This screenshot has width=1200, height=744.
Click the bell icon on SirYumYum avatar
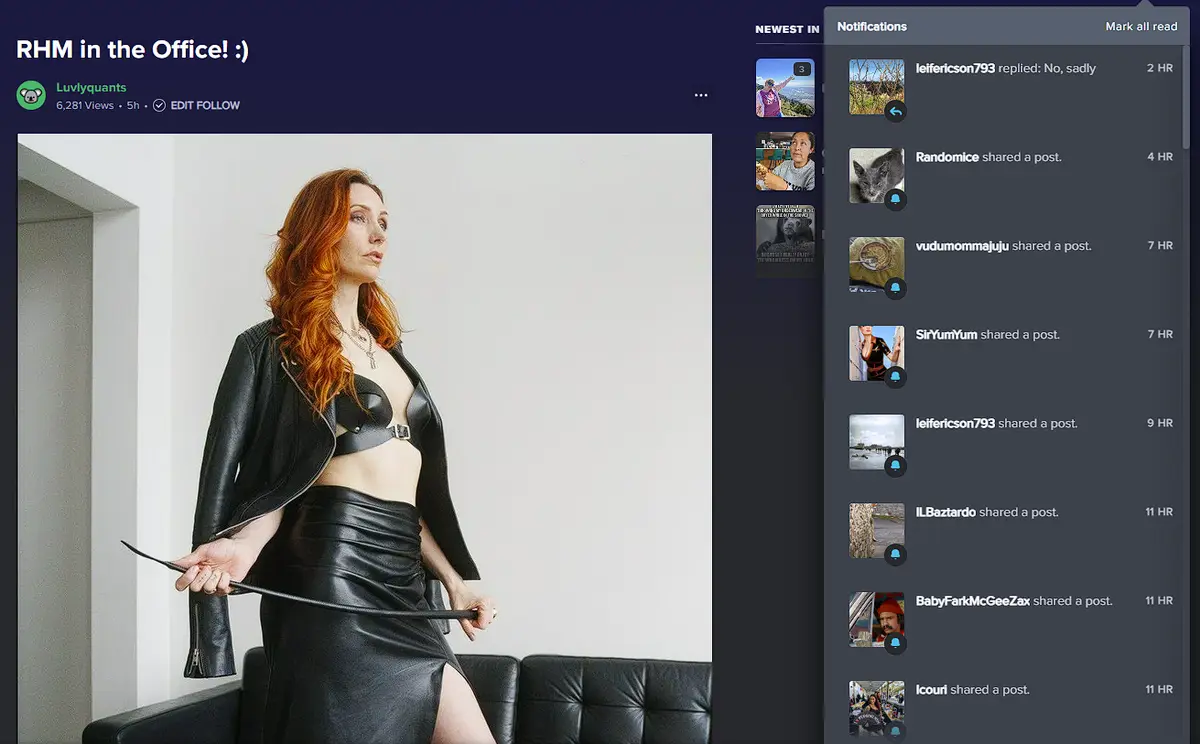(x=895, y=378)
